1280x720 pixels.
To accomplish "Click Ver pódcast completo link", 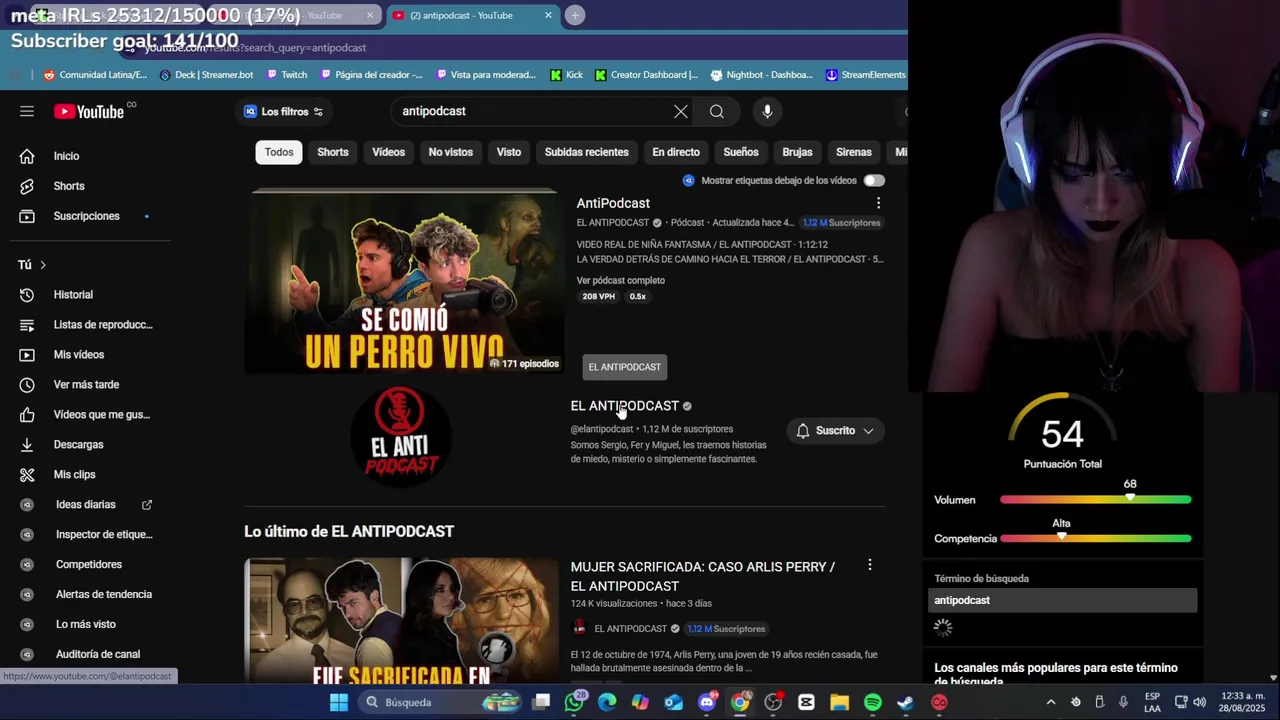I will (x=620, y=281).
